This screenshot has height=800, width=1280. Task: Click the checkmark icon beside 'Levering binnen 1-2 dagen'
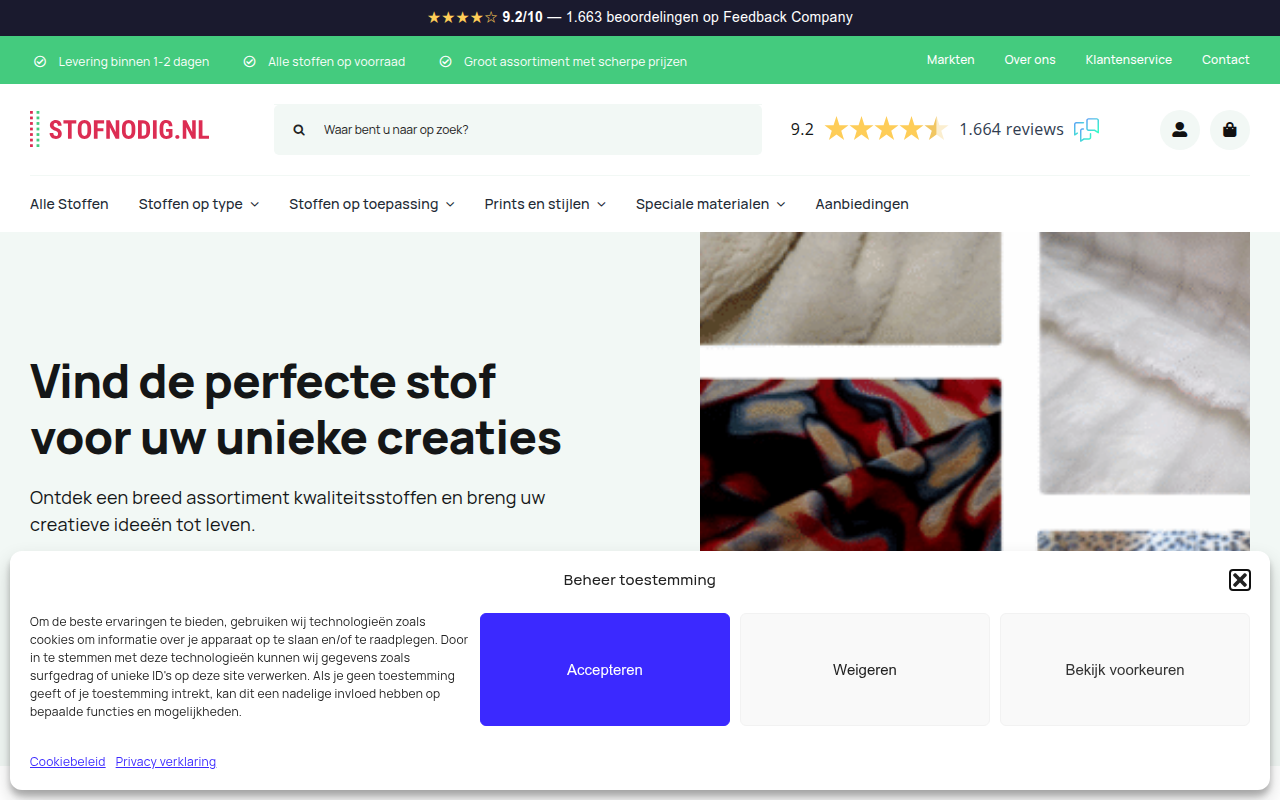click(40, 62)
